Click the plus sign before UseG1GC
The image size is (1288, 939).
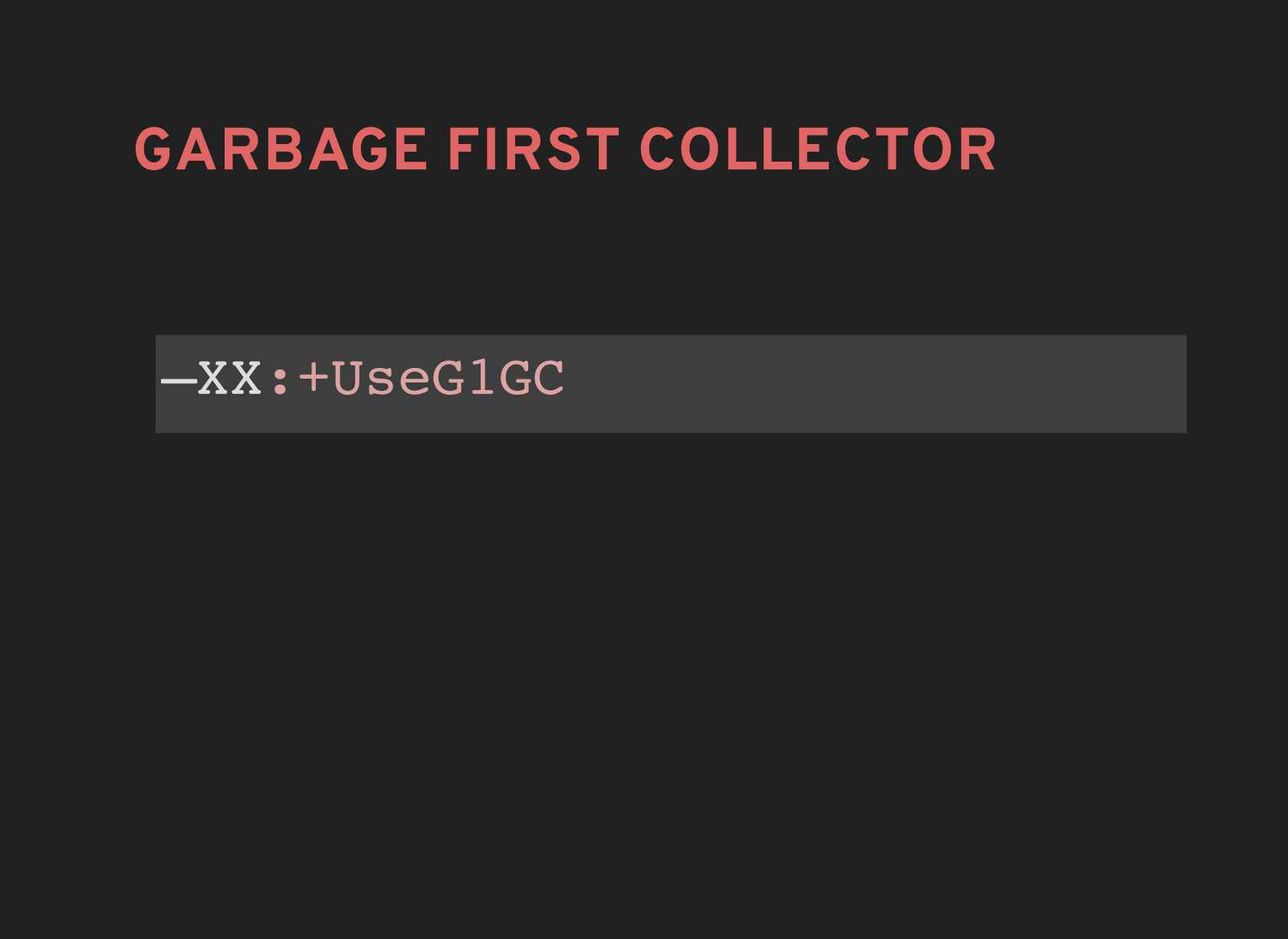click(313, 379)
